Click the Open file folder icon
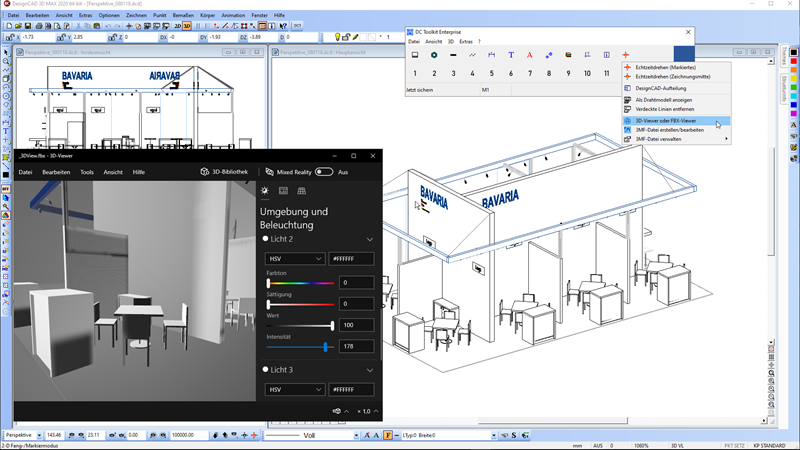The width and height of the screenshot is (800, 450). point(18,26)
